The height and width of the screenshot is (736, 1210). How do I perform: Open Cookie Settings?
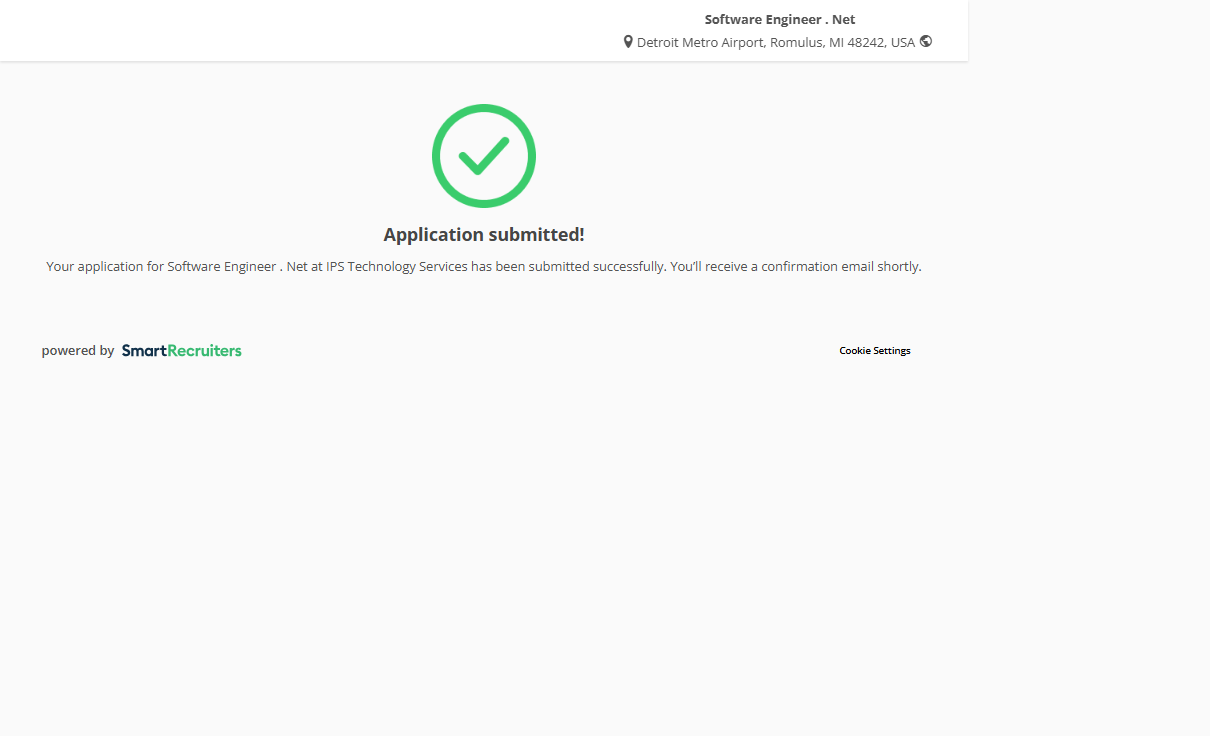[874, 351]
